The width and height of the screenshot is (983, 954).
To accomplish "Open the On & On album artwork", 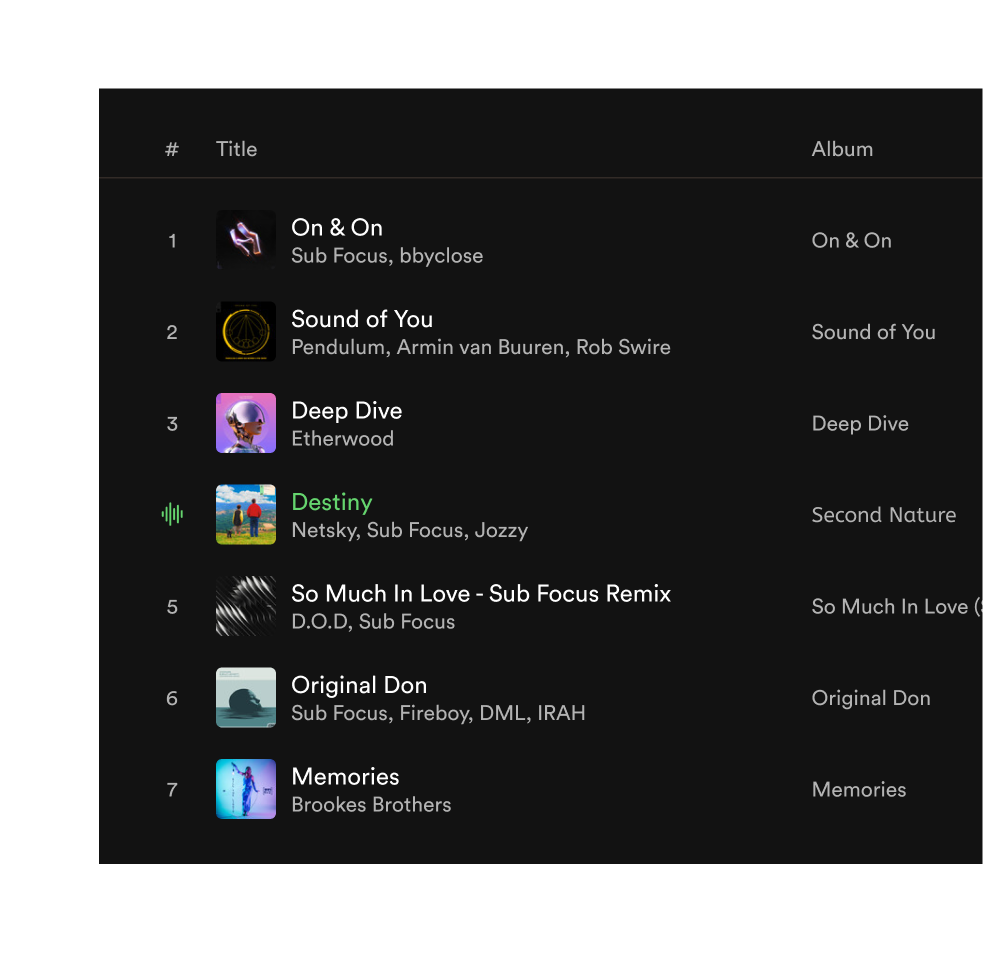I will [246, 240].
